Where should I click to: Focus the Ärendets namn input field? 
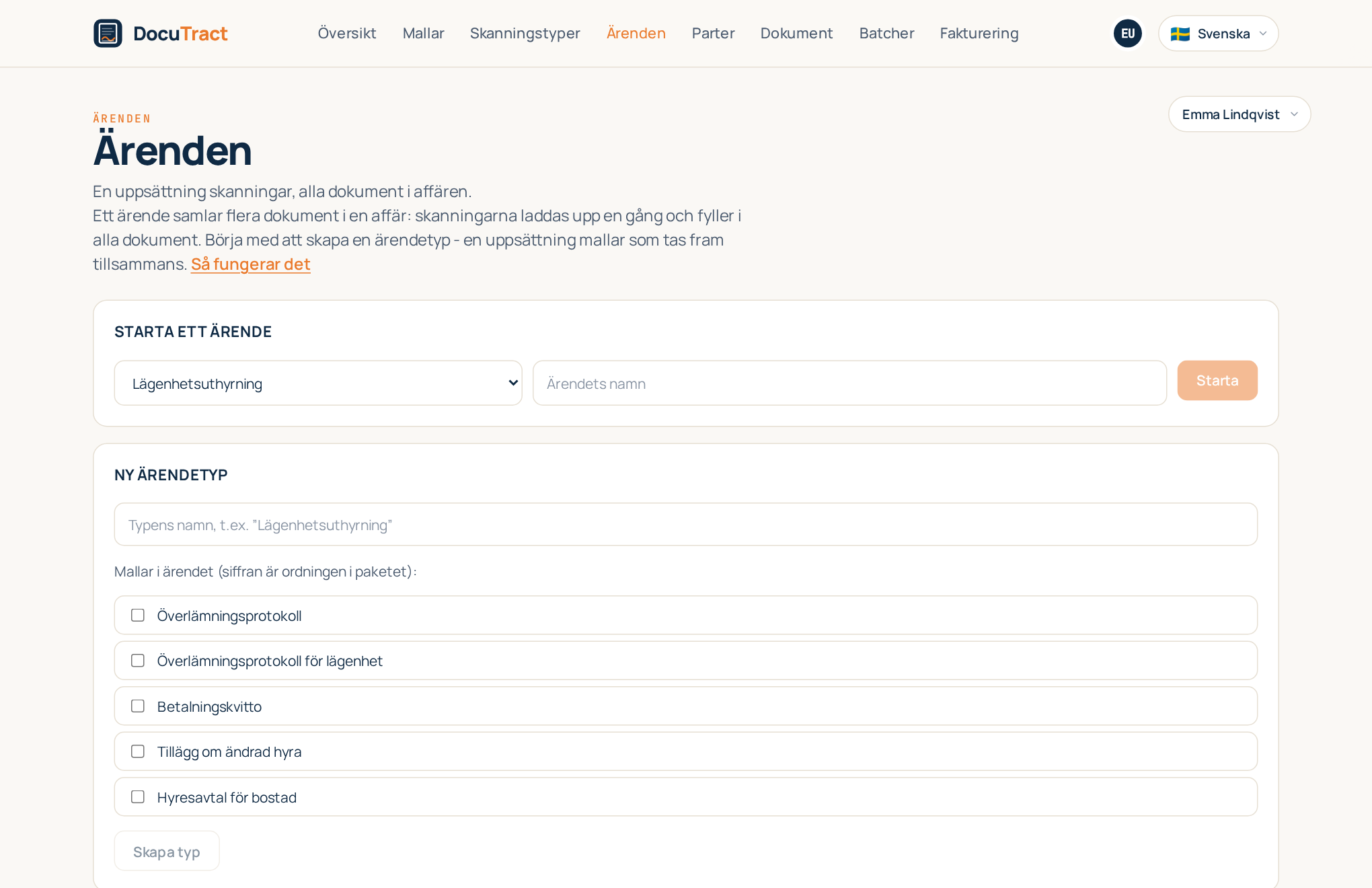[849, 383]
